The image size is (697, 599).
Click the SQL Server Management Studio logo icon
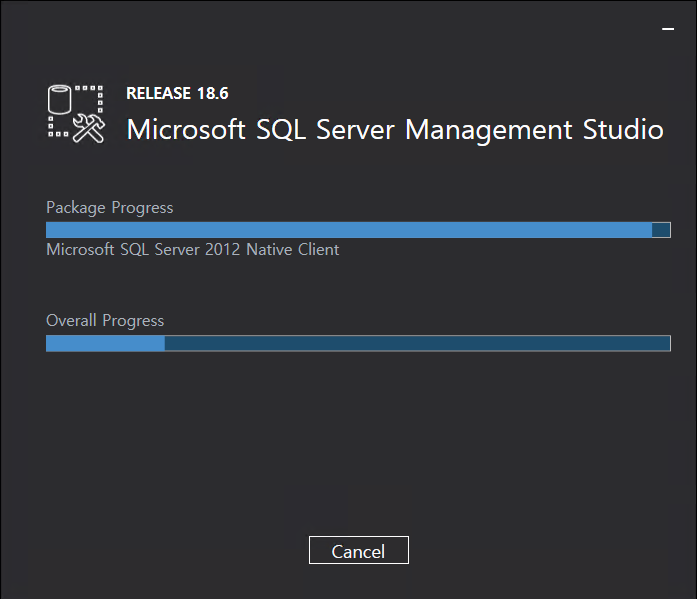pos(76,114)
